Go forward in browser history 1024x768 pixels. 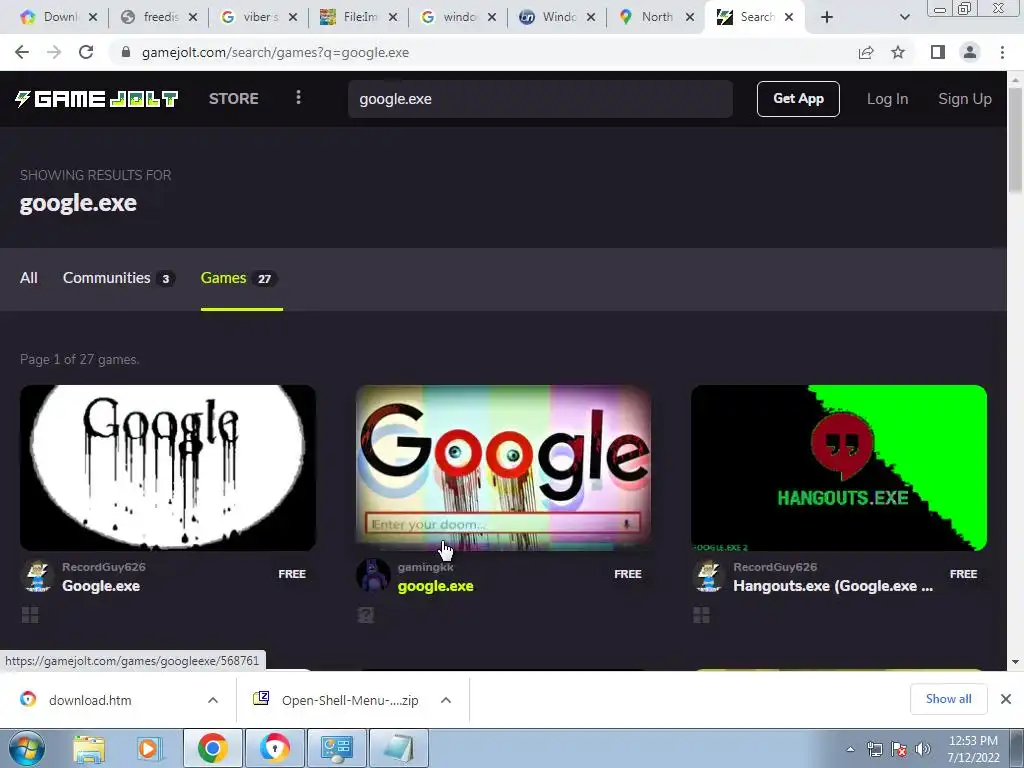pos(54,52)
